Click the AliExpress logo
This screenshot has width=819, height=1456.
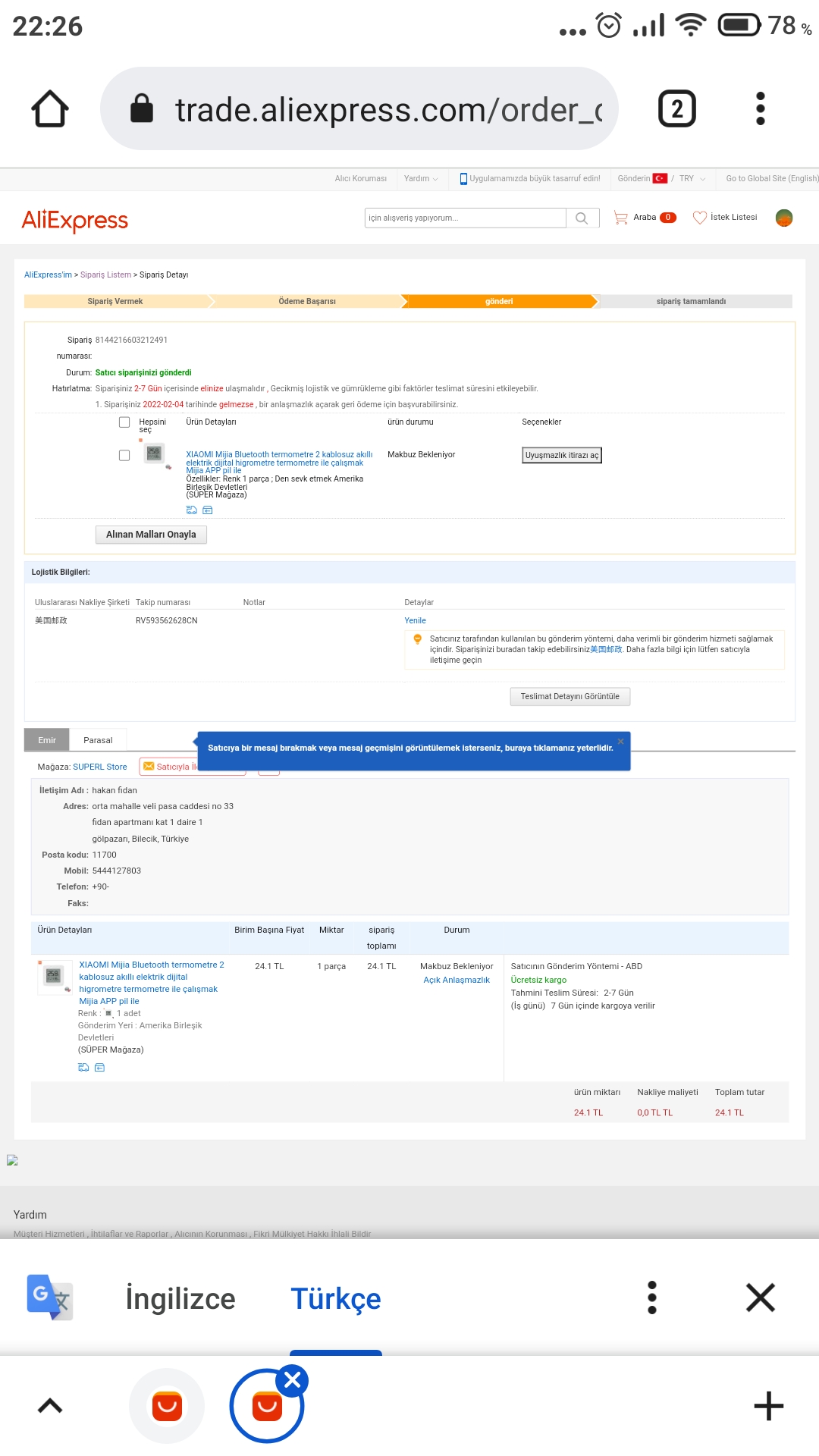[x=75, y=220]
